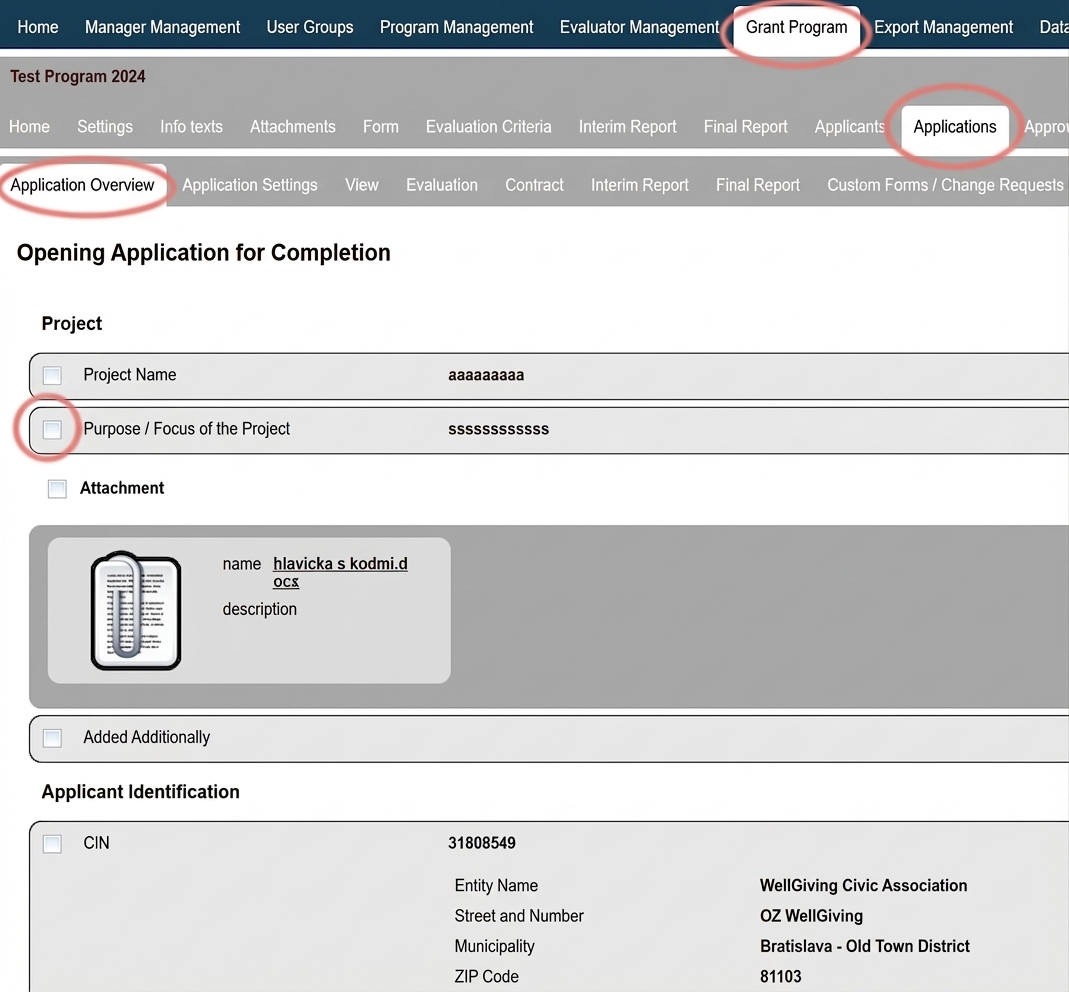Click the attachment description label
1069x992 pixels.
(x=260, y=610)
